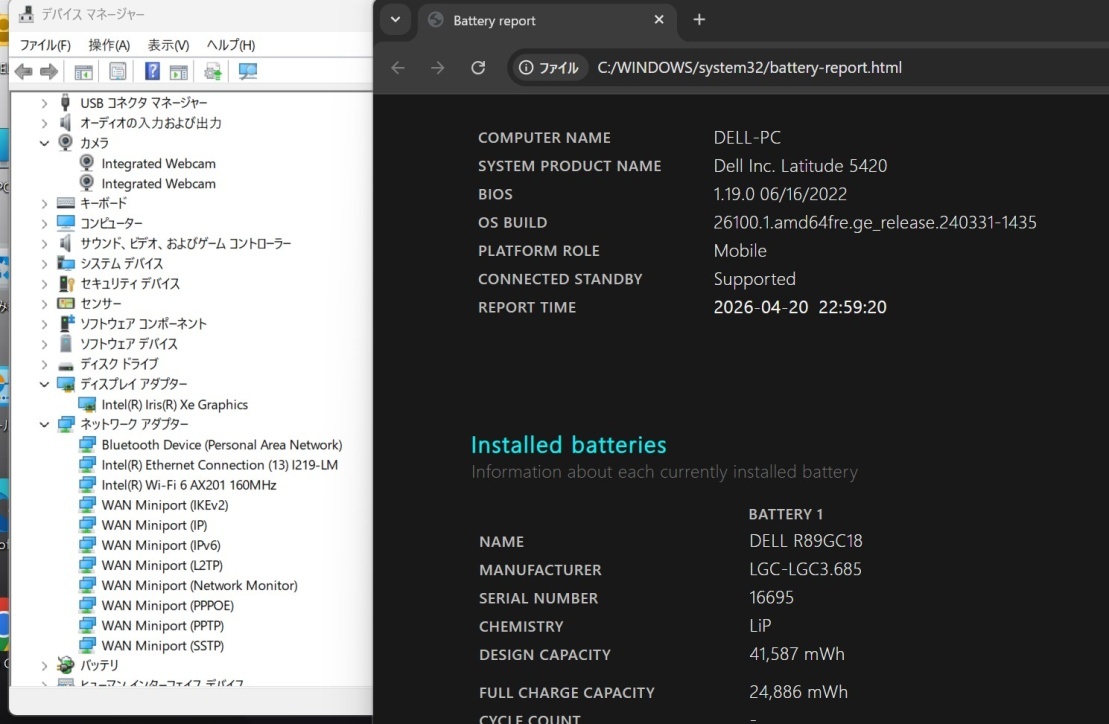The height and width of the screenshot is (724, 1109).
Task: Click Scan for hardware changes monitor icon
Action: pos(248,71)
